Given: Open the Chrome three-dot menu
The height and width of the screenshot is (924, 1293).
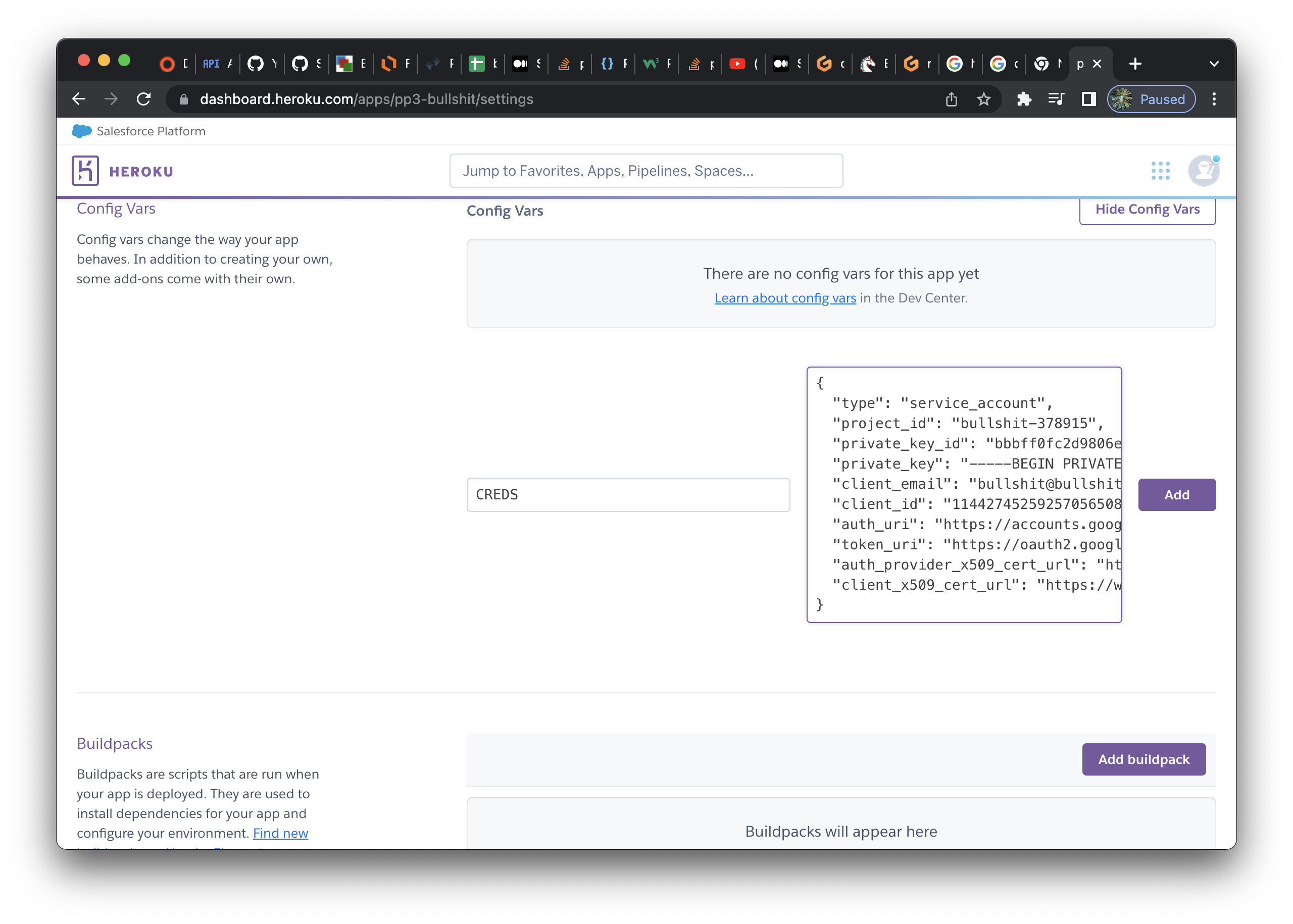Looking at the screenshot, I should (x=1214, y=99).
